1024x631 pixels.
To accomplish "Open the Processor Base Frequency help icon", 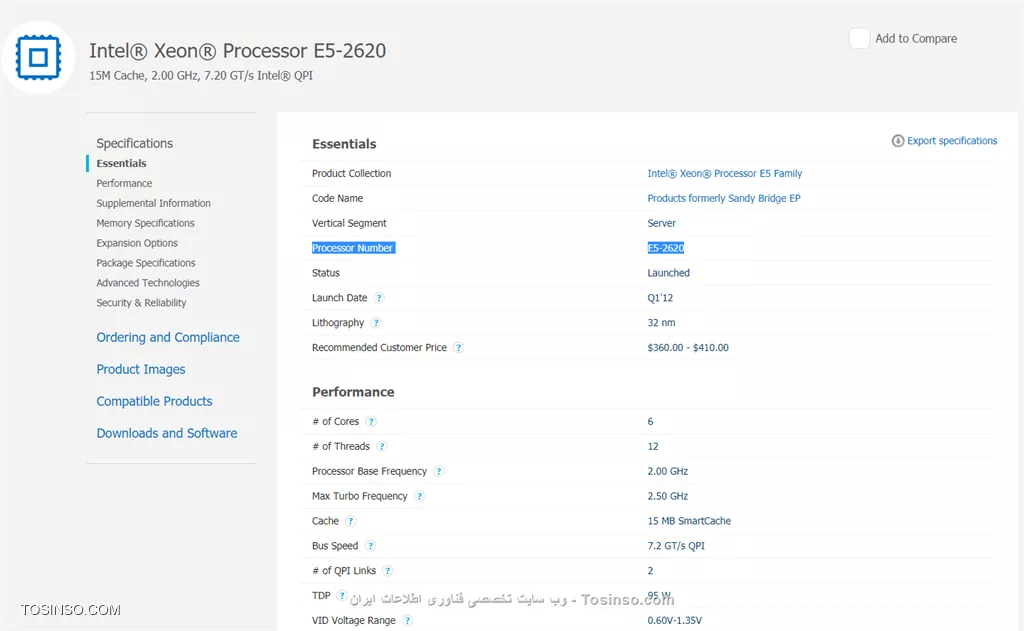I will [439, 471].
